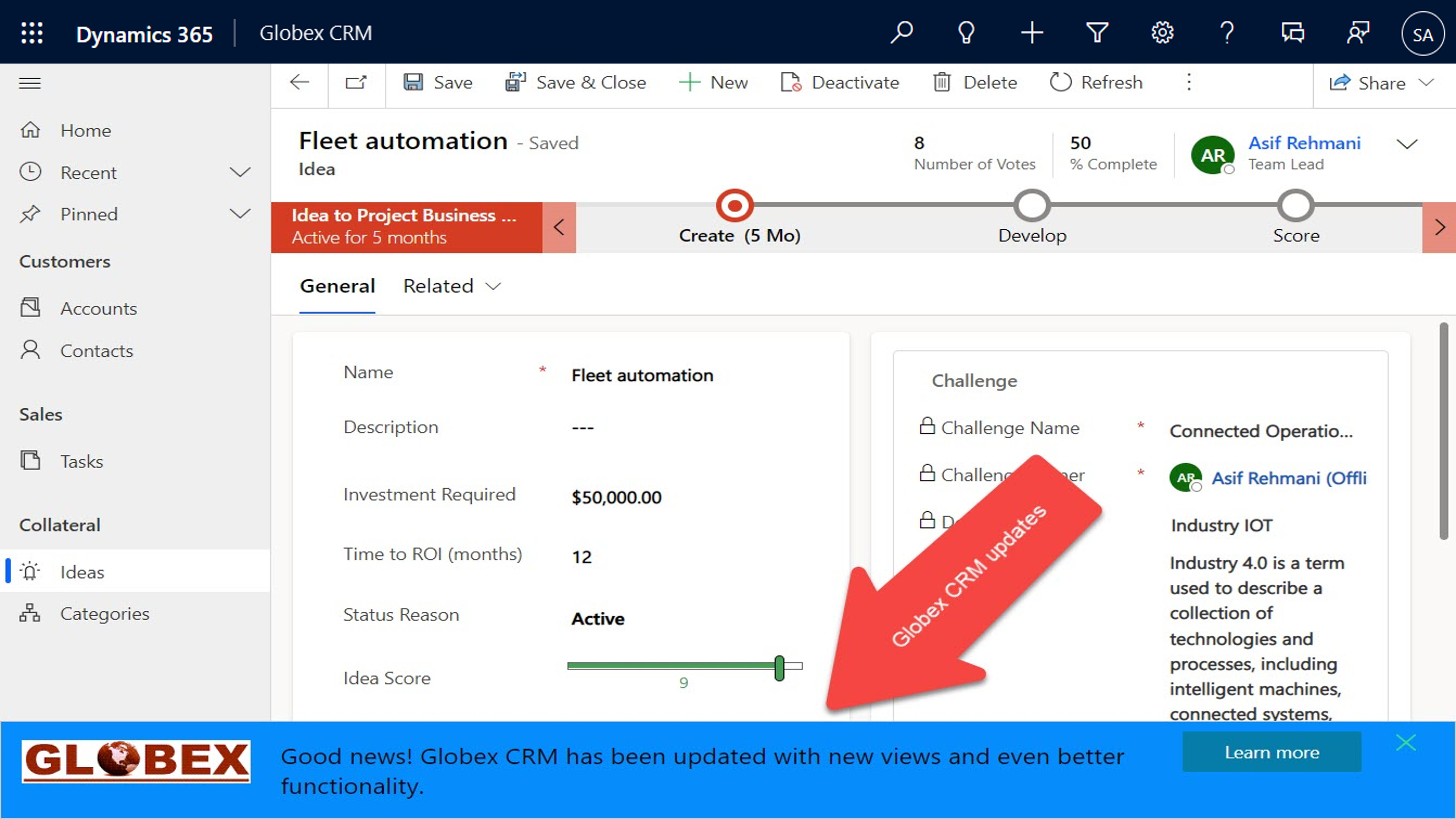Open the chat bubbles icon
Screen dimensions: 1456x819
[x=1293, y=33]
